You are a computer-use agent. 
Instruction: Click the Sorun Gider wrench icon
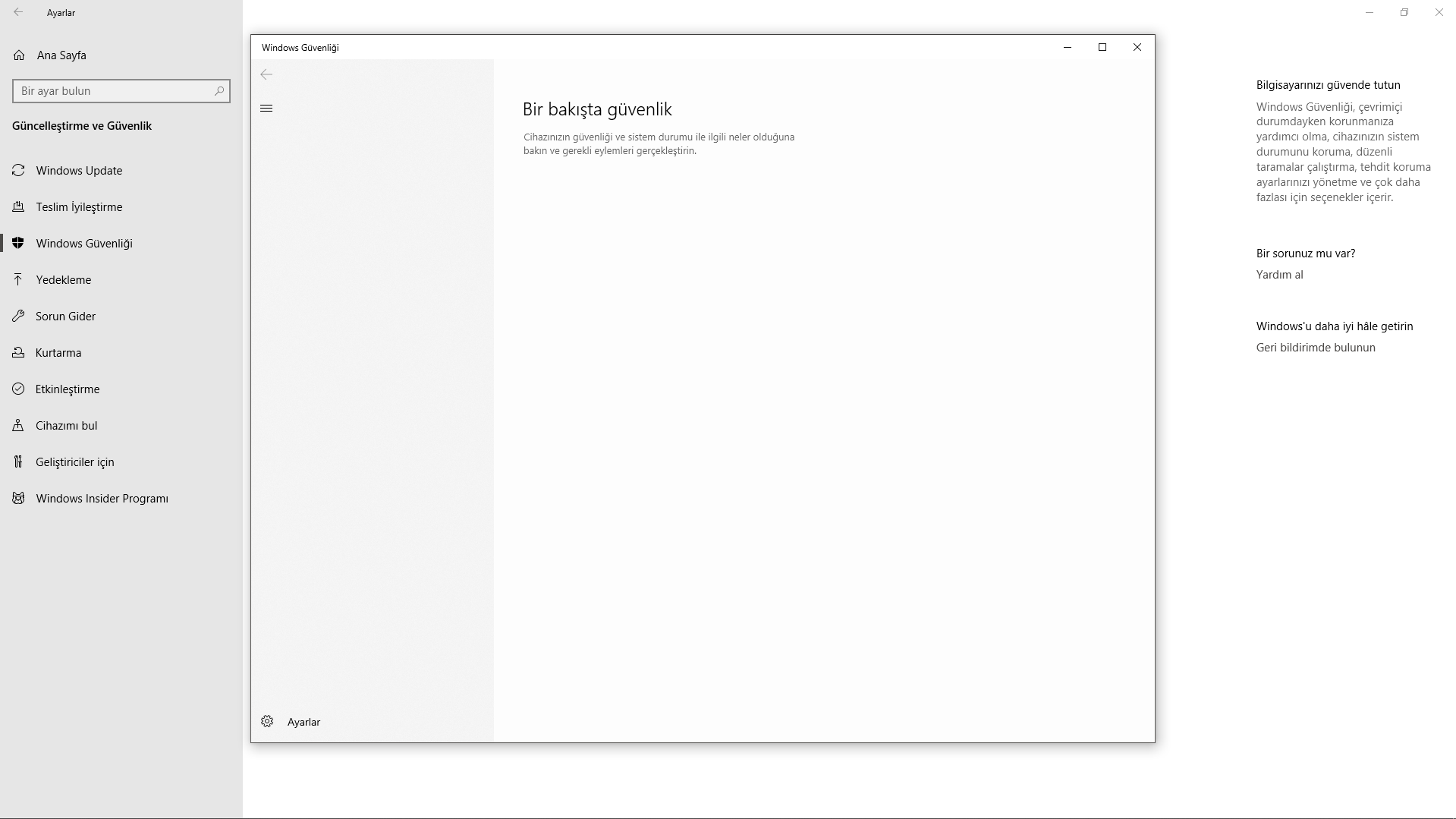click(18, 317)
